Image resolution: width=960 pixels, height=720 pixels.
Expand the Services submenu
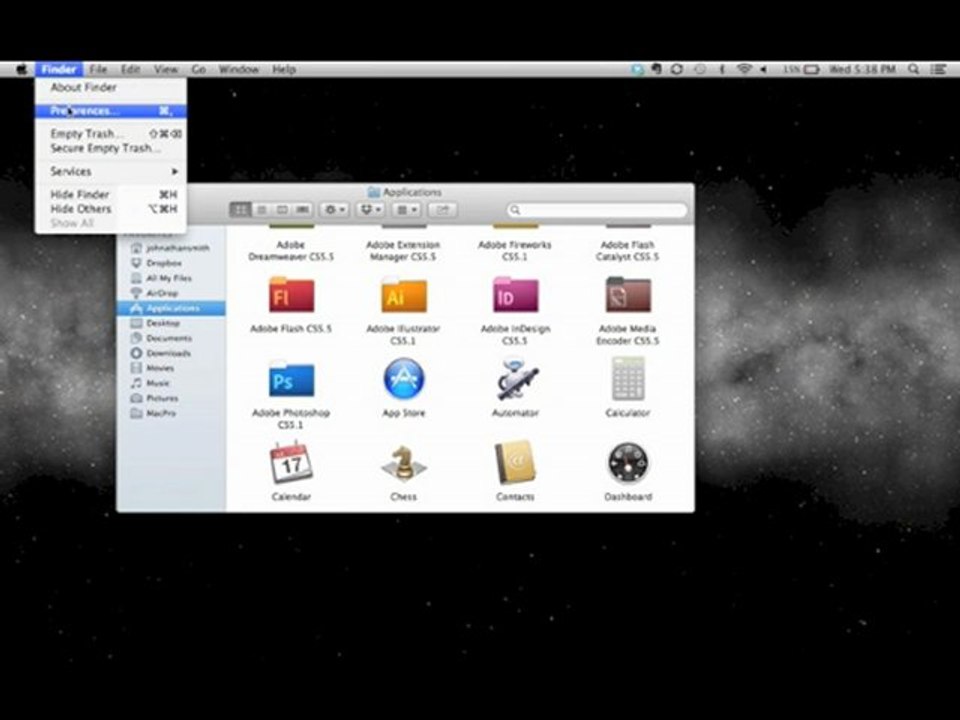111,171
